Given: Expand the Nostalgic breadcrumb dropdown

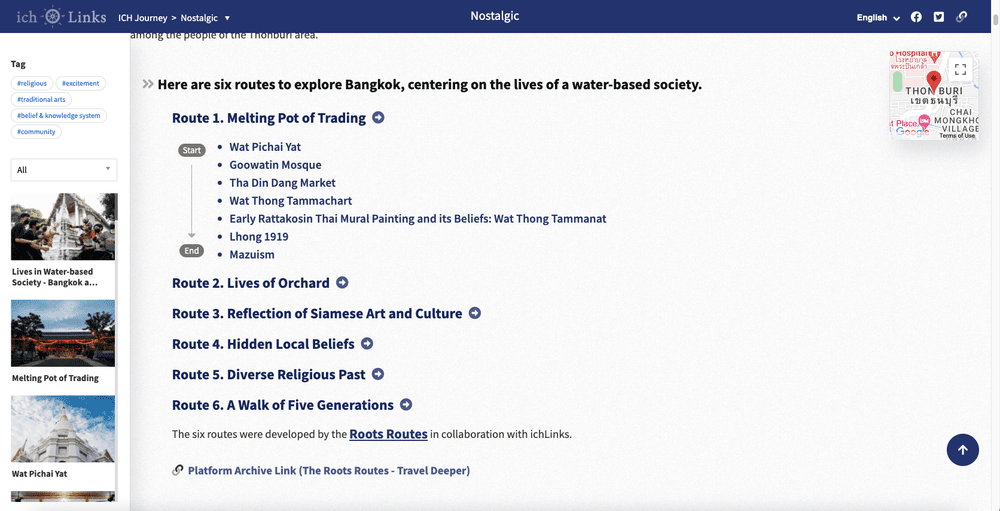Looking at the screenshot, I should (206, 18).
